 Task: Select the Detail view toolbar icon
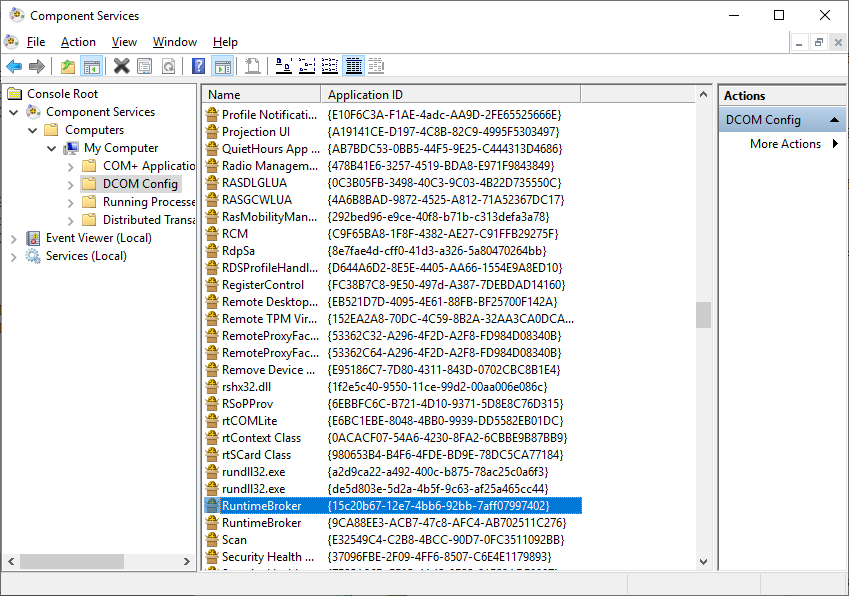click(354, 67)
